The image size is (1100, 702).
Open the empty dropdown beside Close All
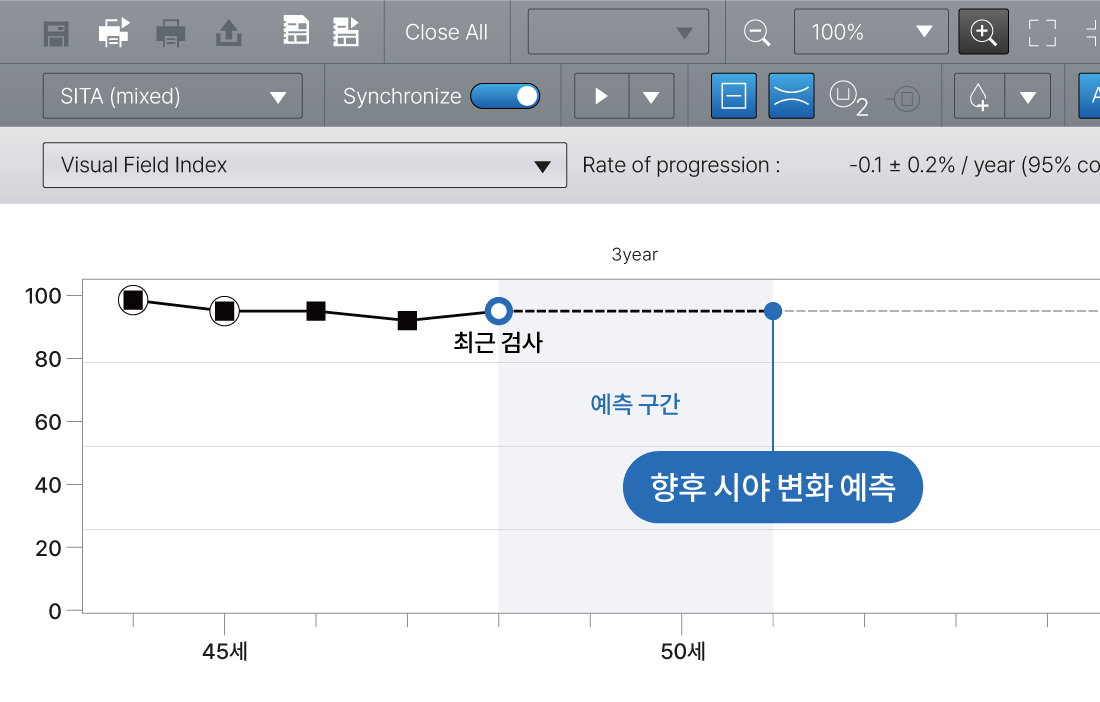point(618,32)
